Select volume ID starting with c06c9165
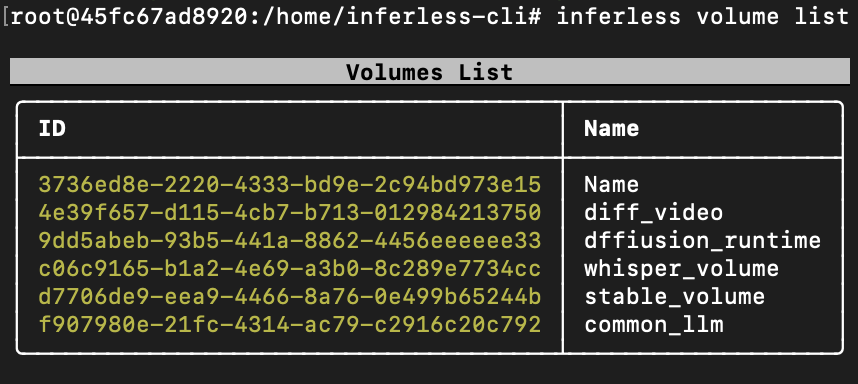The height and width of the screenshot is (384, 858). [x=290, y=269]
